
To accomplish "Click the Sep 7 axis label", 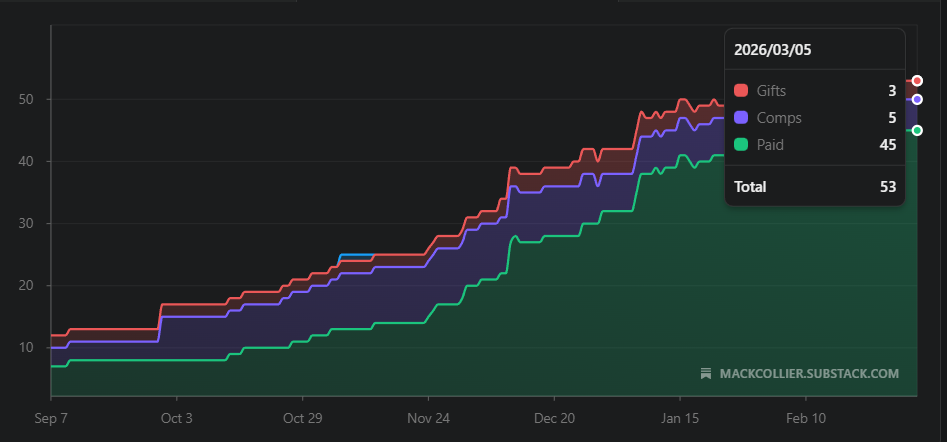I will point(51,418).
